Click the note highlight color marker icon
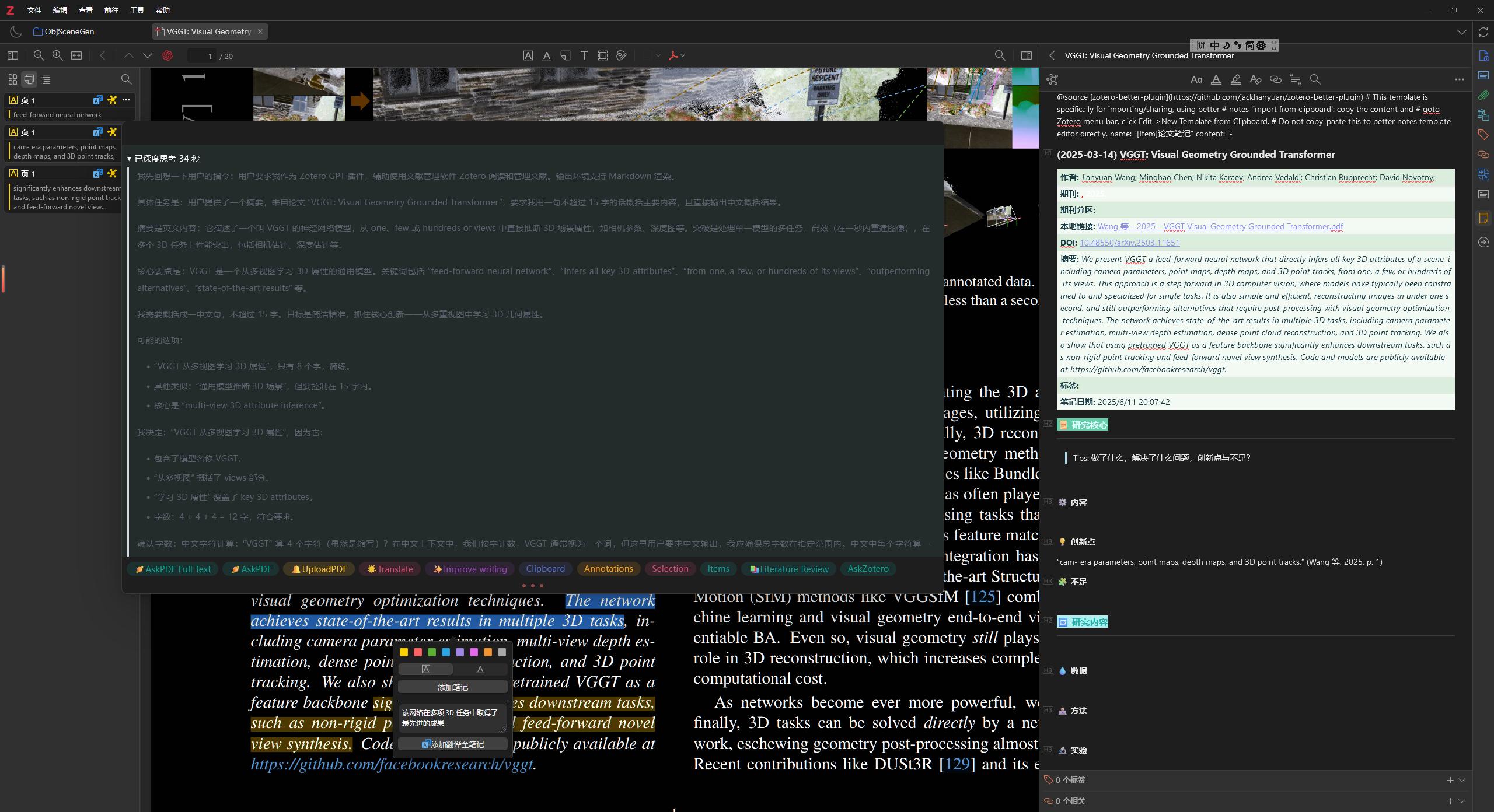The height and width of the screenshot is (812, 1494). pos(1235,79)
